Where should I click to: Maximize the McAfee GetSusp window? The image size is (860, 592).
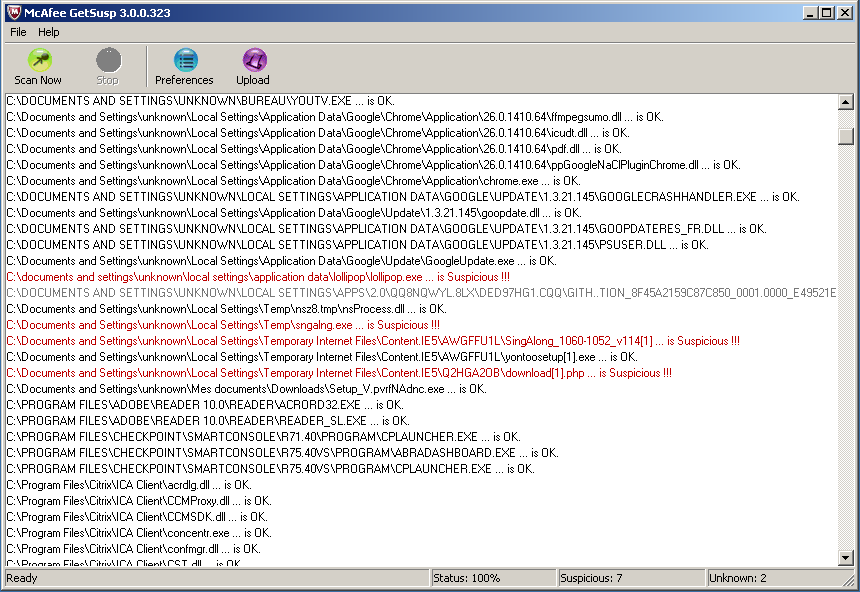(827, 12)
